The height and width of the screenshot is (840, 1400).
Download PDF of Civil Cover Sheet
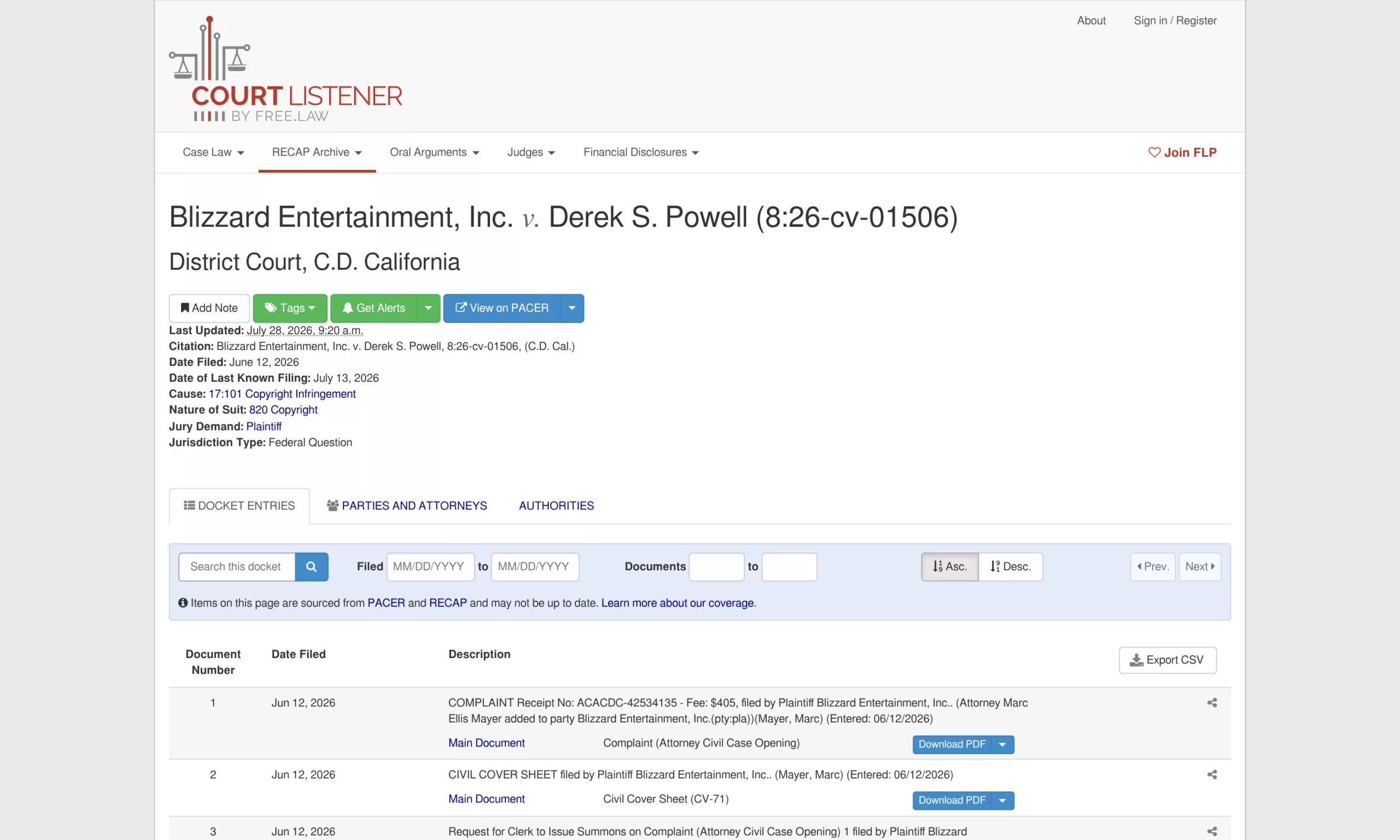[x=952, y=801]
